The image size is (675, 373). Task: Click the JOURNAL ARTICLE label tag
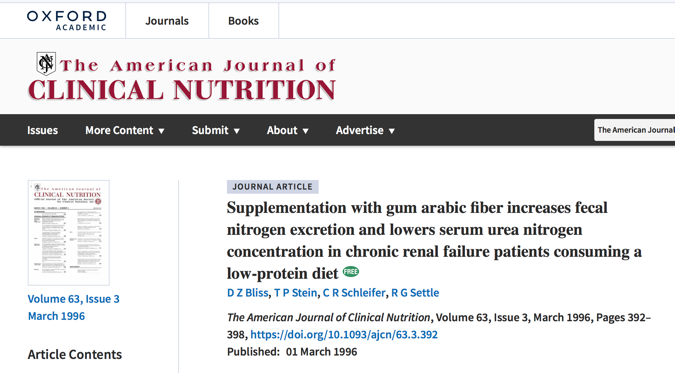click(272, 186)
